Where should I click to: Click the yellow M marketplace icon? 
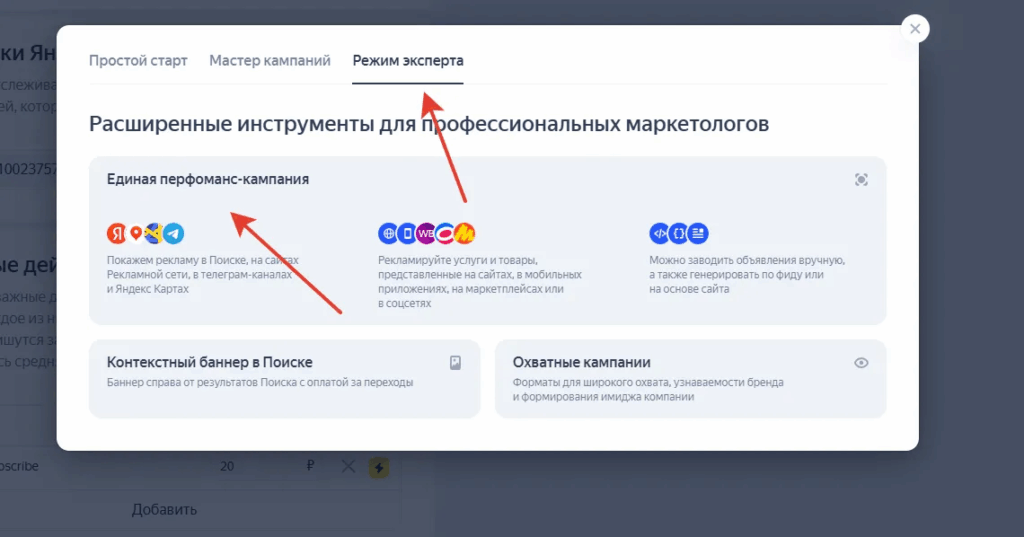point(464,234)
